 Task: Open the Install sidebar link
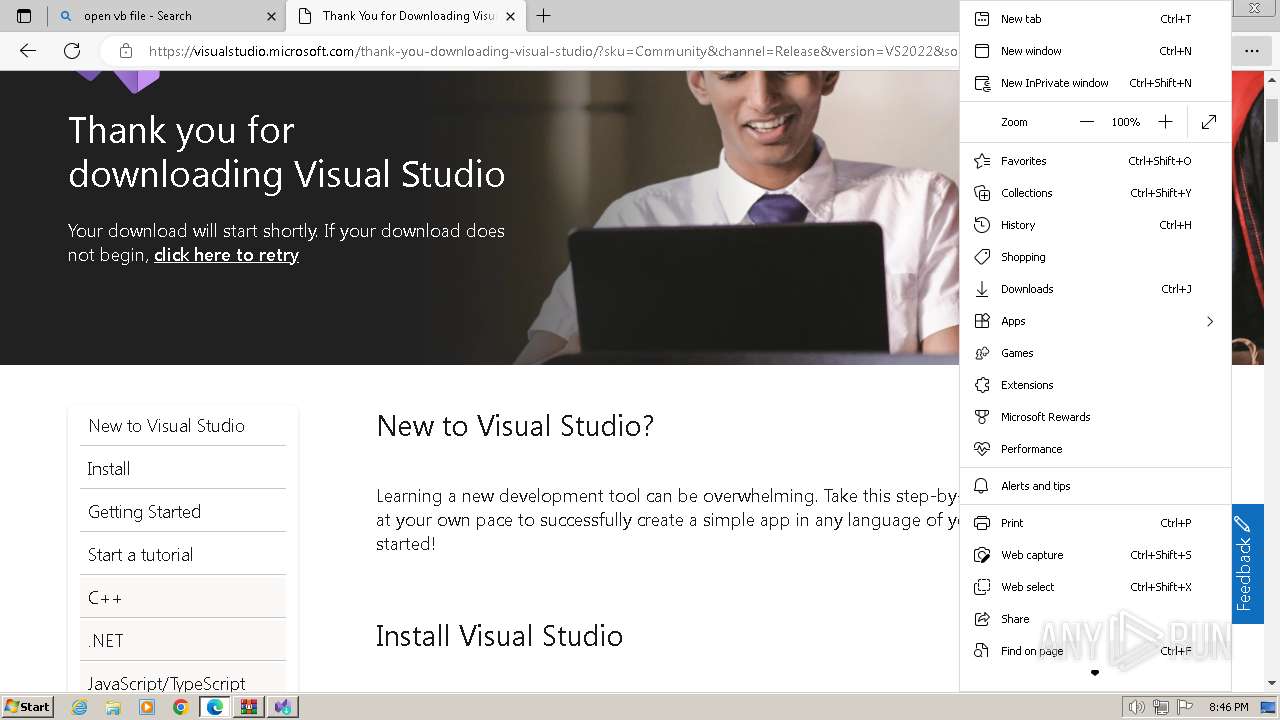tap(183, 469)
